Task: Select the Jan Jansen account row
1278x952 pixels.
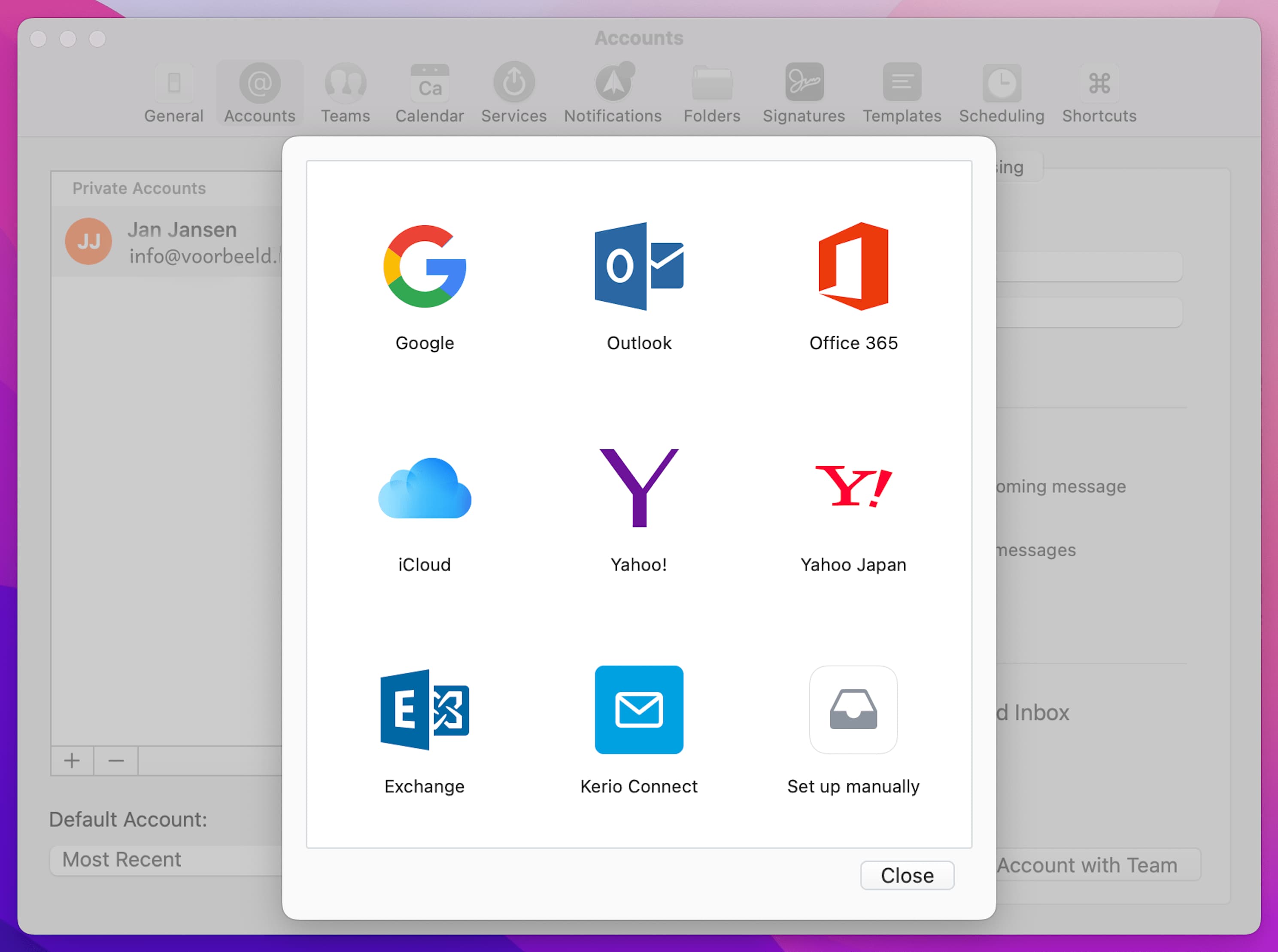Action: click(167, 242)
